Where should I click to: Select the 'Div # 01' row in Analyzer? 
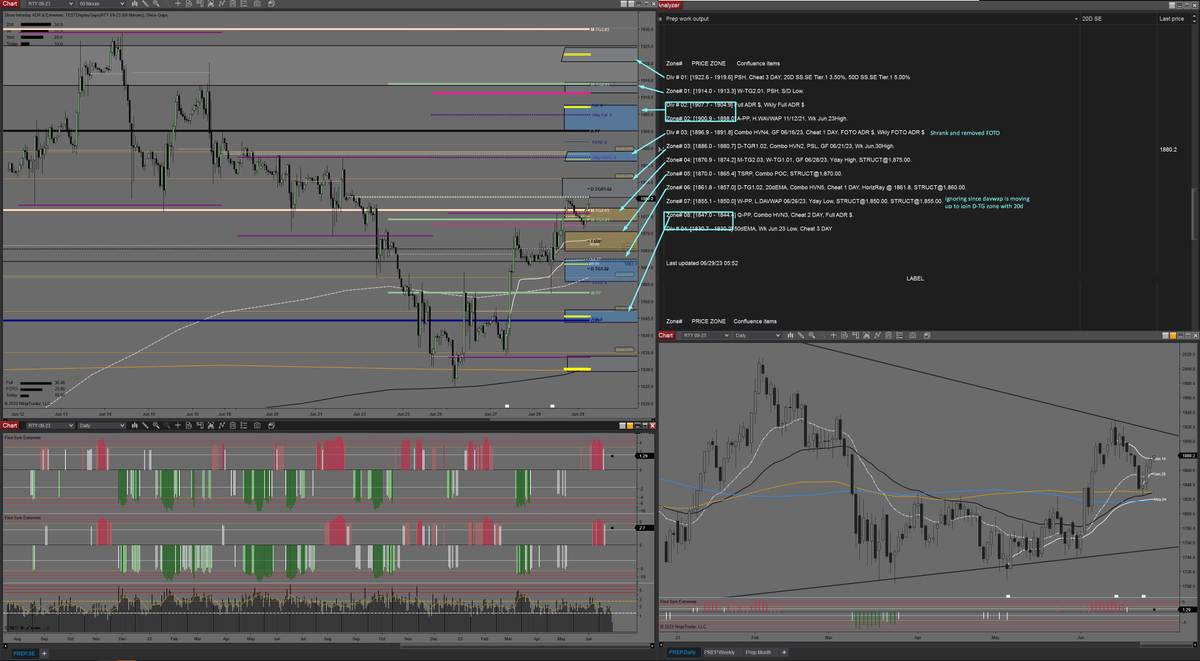click(788, 77)
